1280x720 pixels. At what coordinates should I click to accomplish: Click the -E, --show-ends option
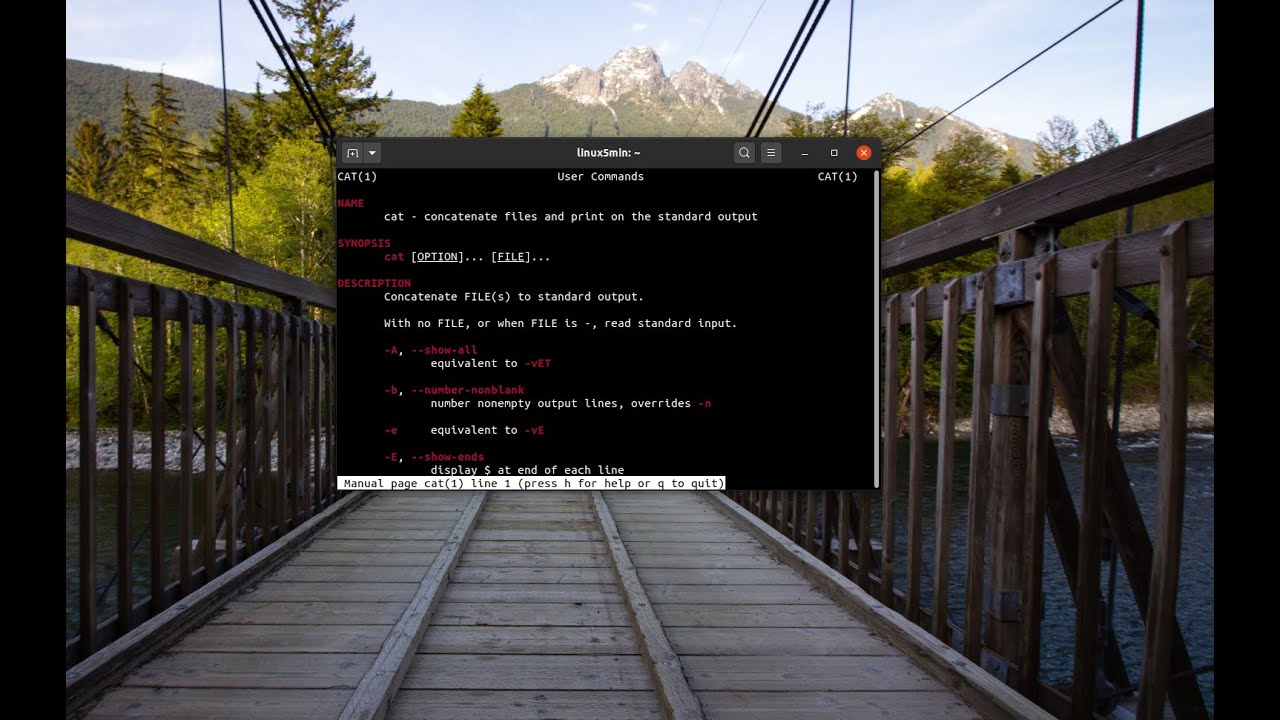[x=434, y=457]
